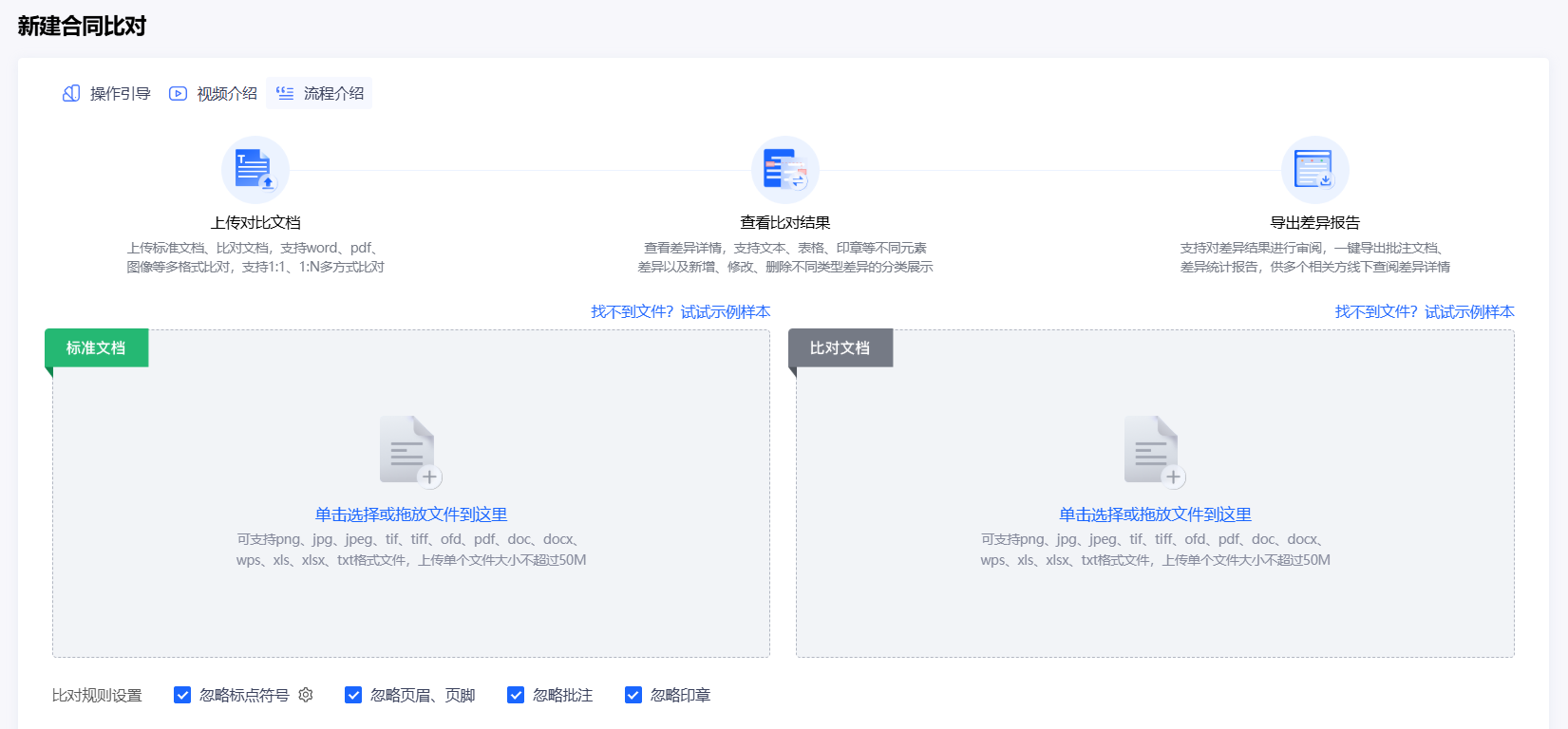The width and height of the screenshot is (1568, 729).
Task: Open the 操作引导 guide tab
Action: [x=106, y=93]
